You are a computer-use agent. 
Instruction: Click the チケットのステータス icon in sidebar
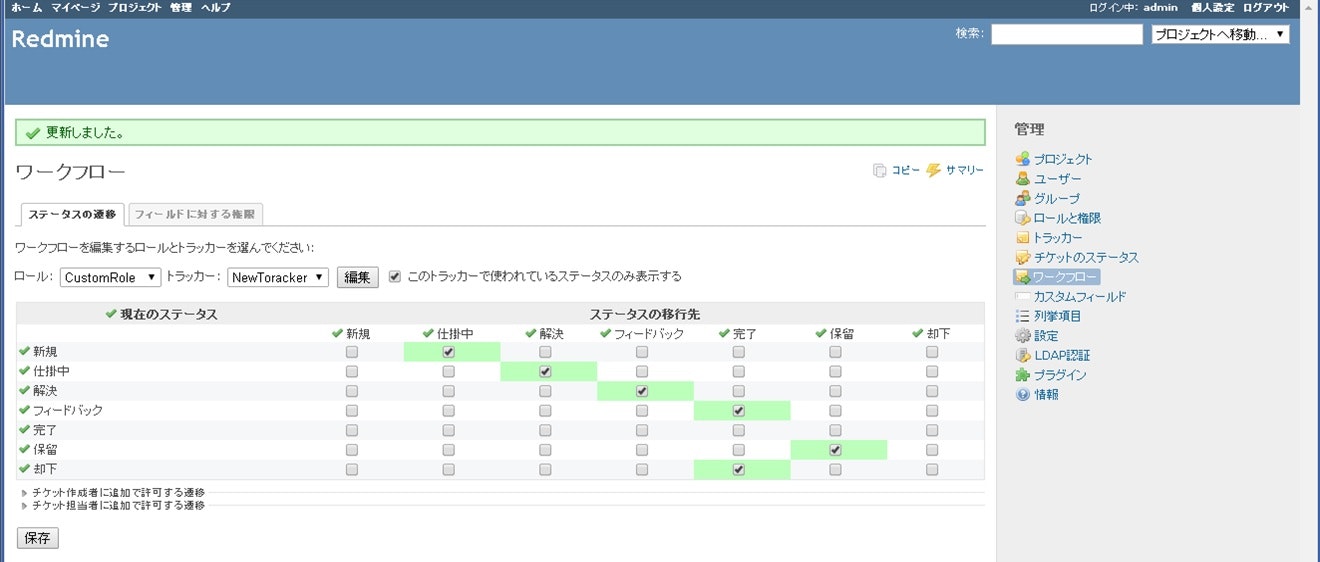click(1022, 257)
